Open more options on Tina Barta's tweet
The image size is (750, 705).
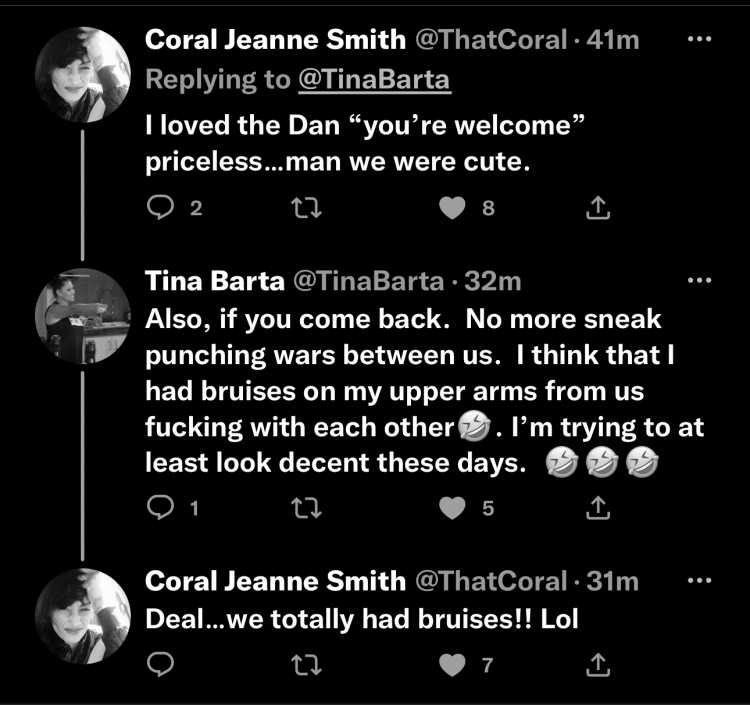pyautogui.click(x=699, y=280)
